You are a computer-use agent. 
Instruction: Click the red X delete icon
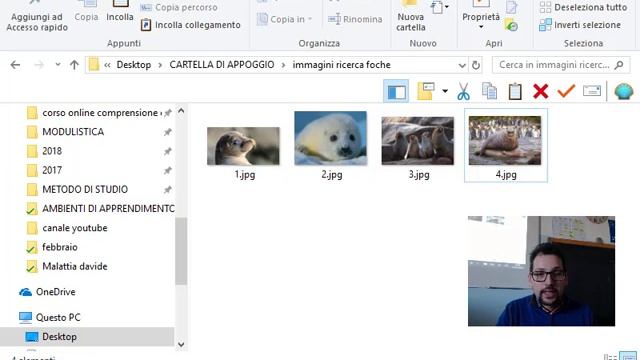(540, 91)
